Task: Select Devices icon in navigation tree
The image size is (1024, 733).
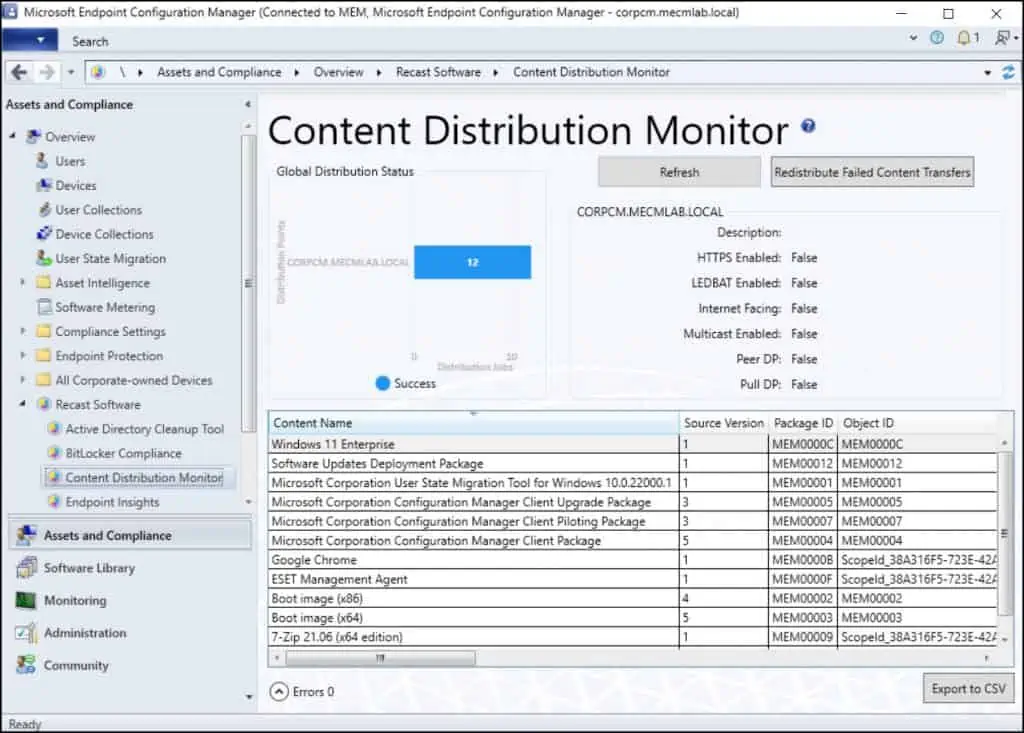Action: point(44,186)
